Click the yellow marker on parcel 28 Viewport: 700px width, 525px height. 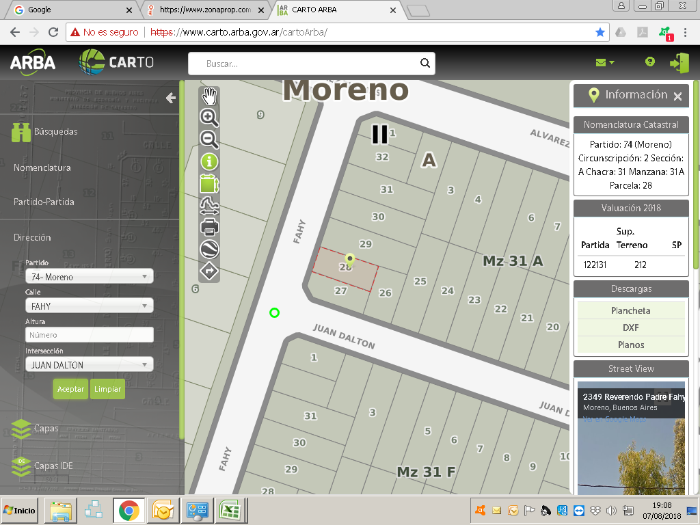(350, 259)
